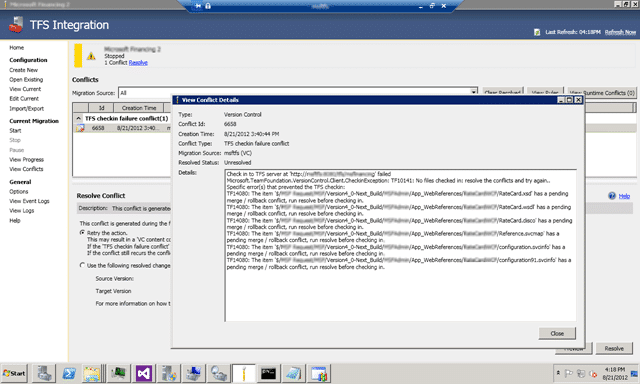
Task: Click the Last Refresh document icon
Action: 537,32
